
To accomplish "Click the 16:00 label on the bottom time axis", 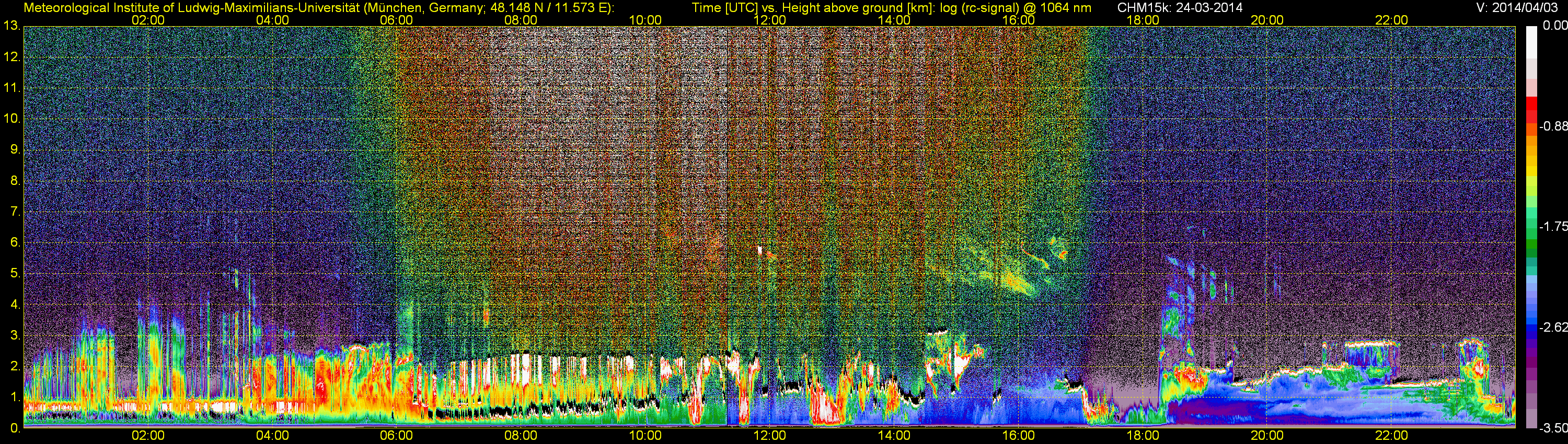I will point(1018,436).
